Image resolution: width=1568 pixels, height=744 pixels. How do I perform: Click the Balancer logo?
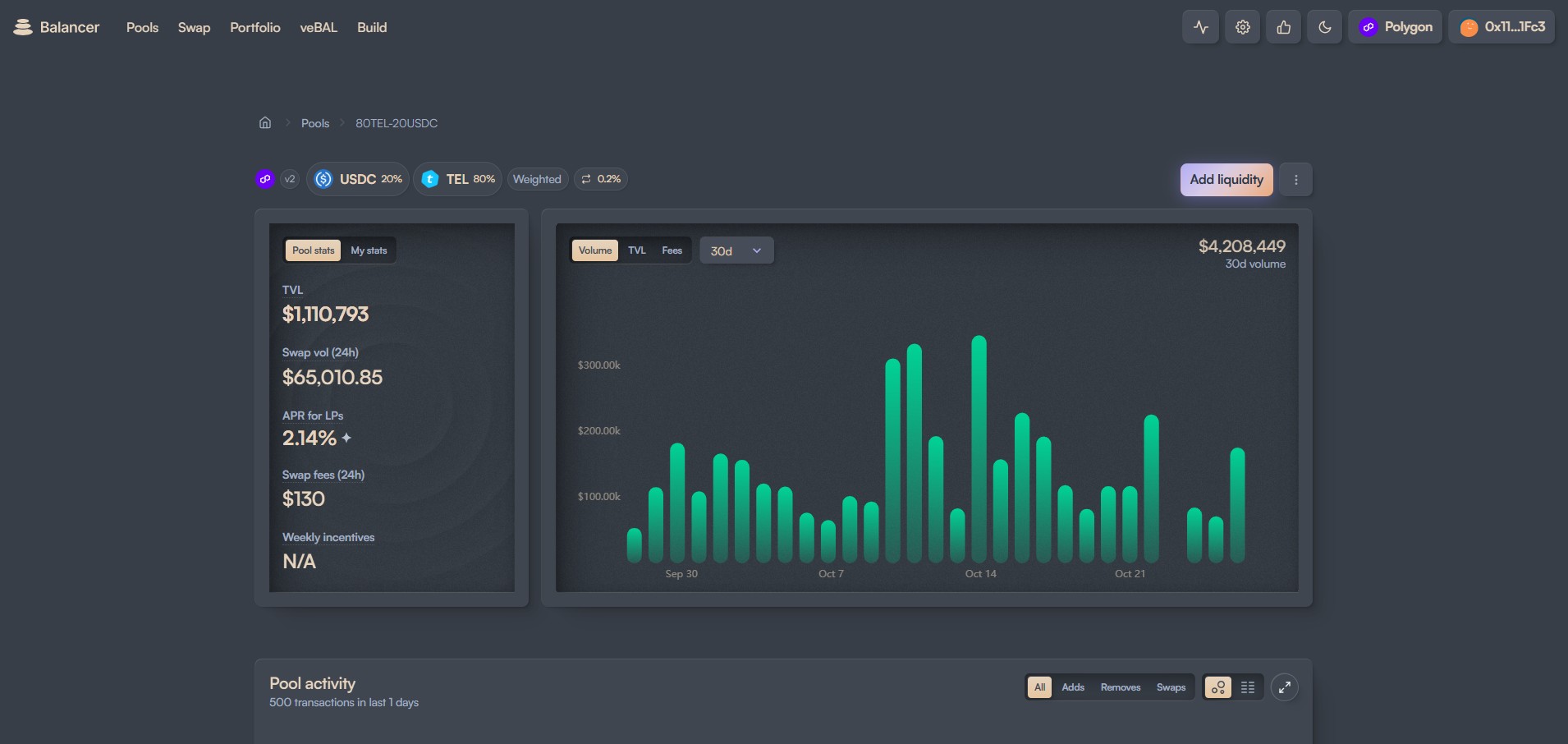(x=56, y=27)
